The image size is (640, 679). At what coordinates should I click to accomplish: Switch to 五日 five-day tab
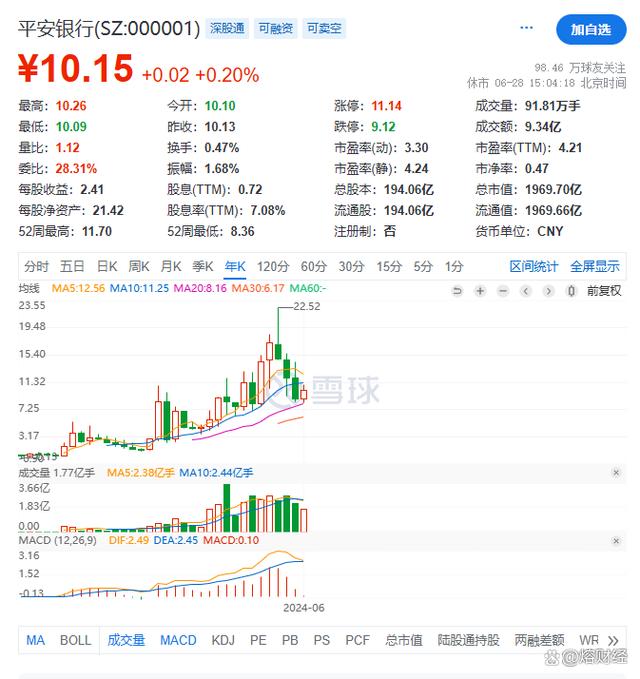point(72,266)
